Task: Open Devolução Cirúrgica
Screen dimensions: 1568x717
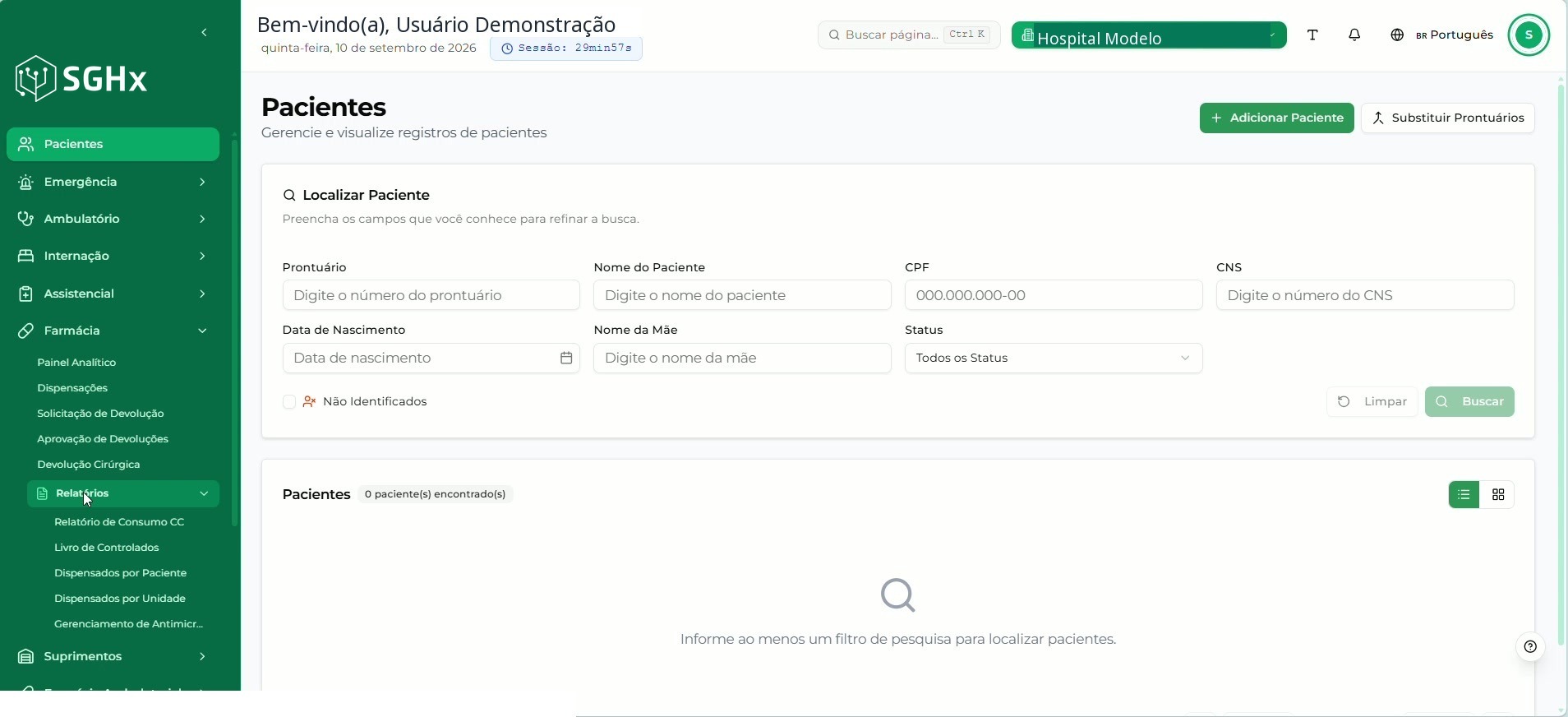Action: [89, 465]
